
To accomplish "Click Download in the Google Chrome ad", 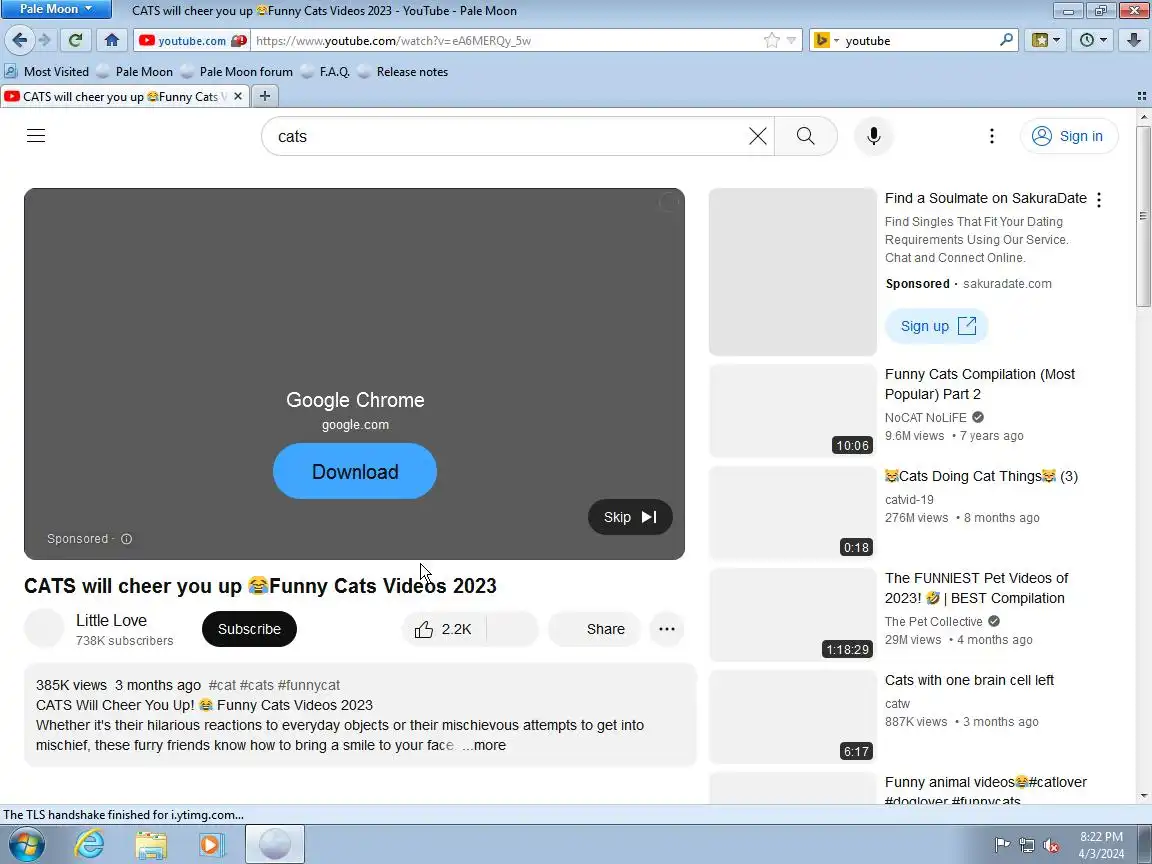I will [x=355, y=471].
